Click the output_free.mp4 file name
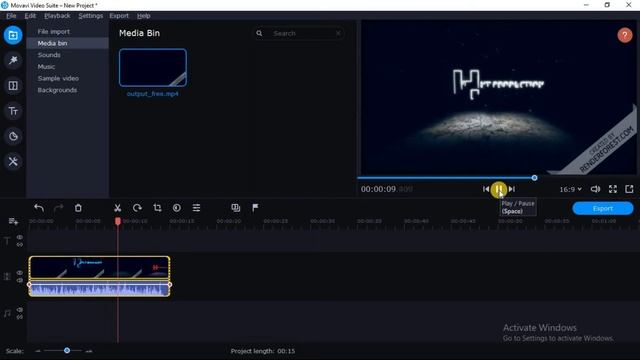The height and width of the screenshot is (360, 640). [x=153, y=94]
